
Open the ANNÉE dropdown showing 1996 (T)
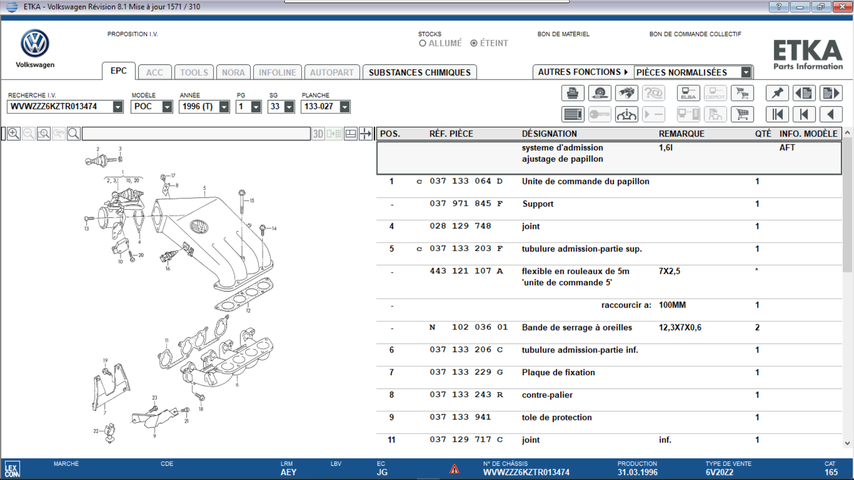pos(224,107)
